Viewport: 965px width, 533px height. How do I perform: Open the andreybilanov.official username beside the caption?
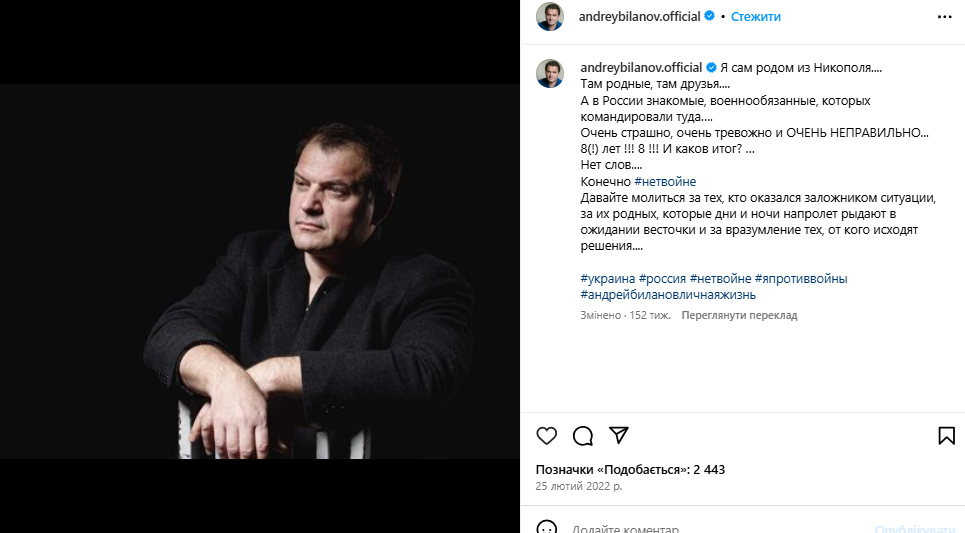(641, 68)
